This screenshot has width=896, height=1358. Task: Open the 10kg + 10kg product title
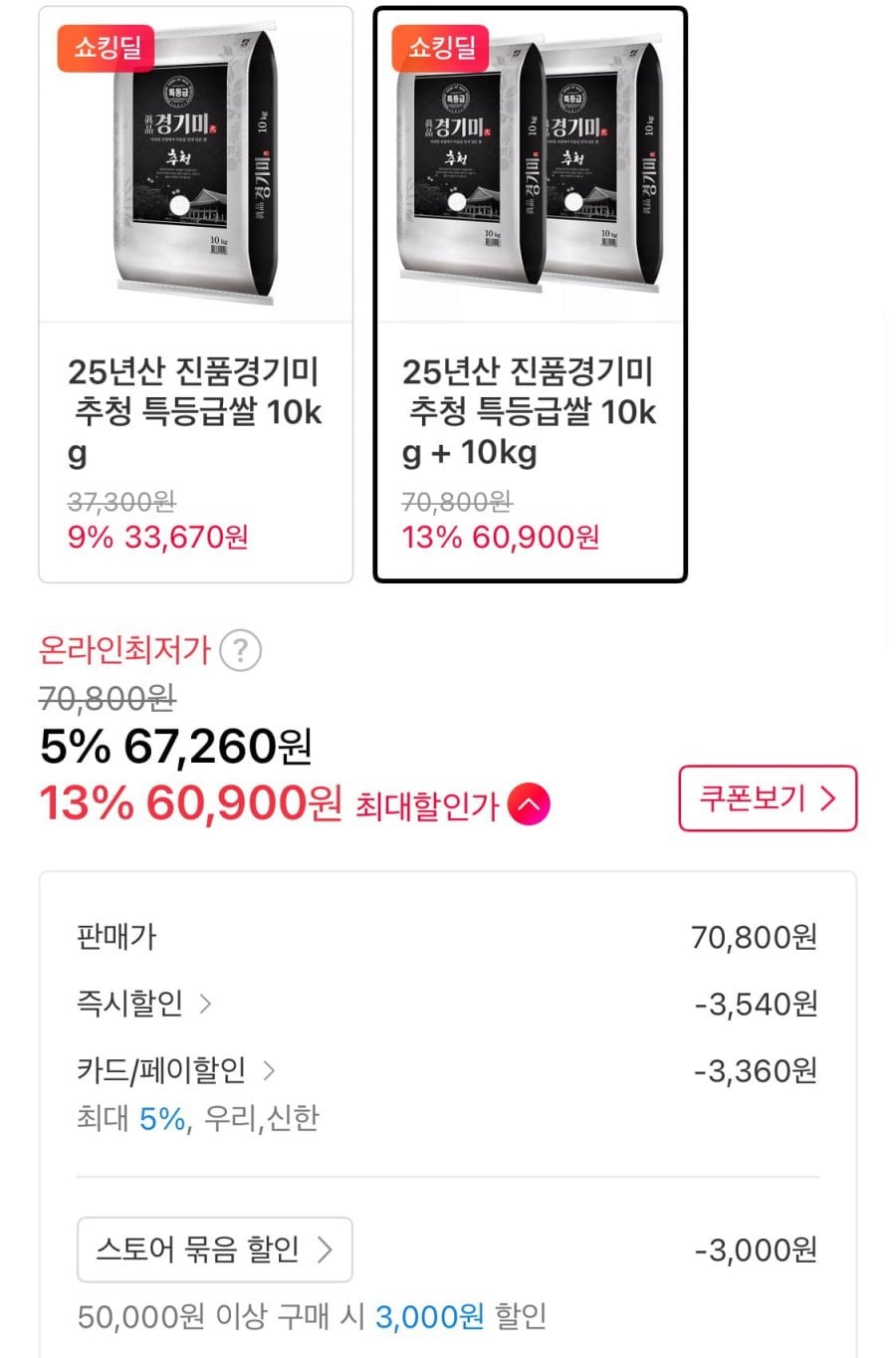click(530, 411)
